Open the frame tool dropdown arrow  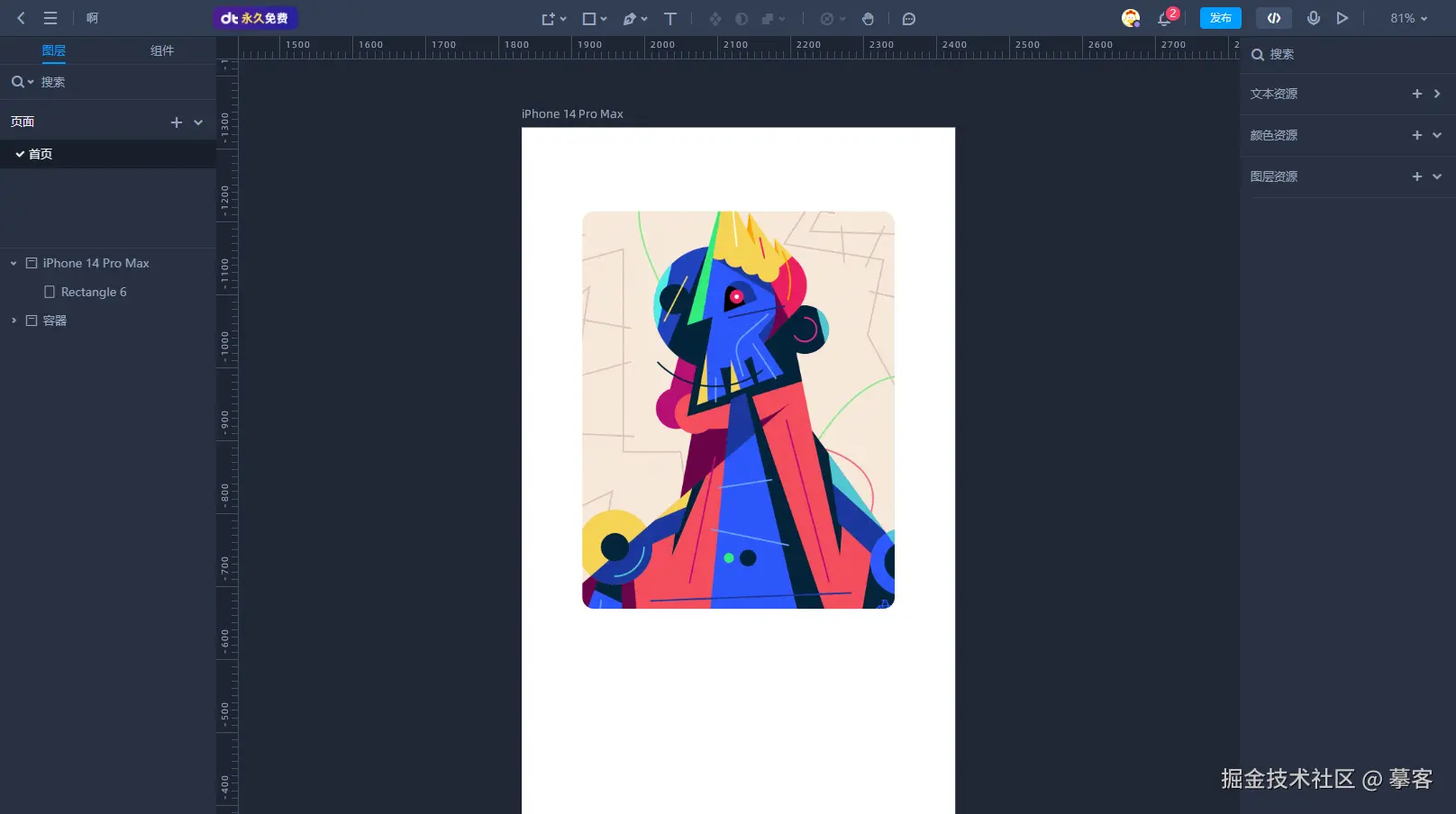563,19
